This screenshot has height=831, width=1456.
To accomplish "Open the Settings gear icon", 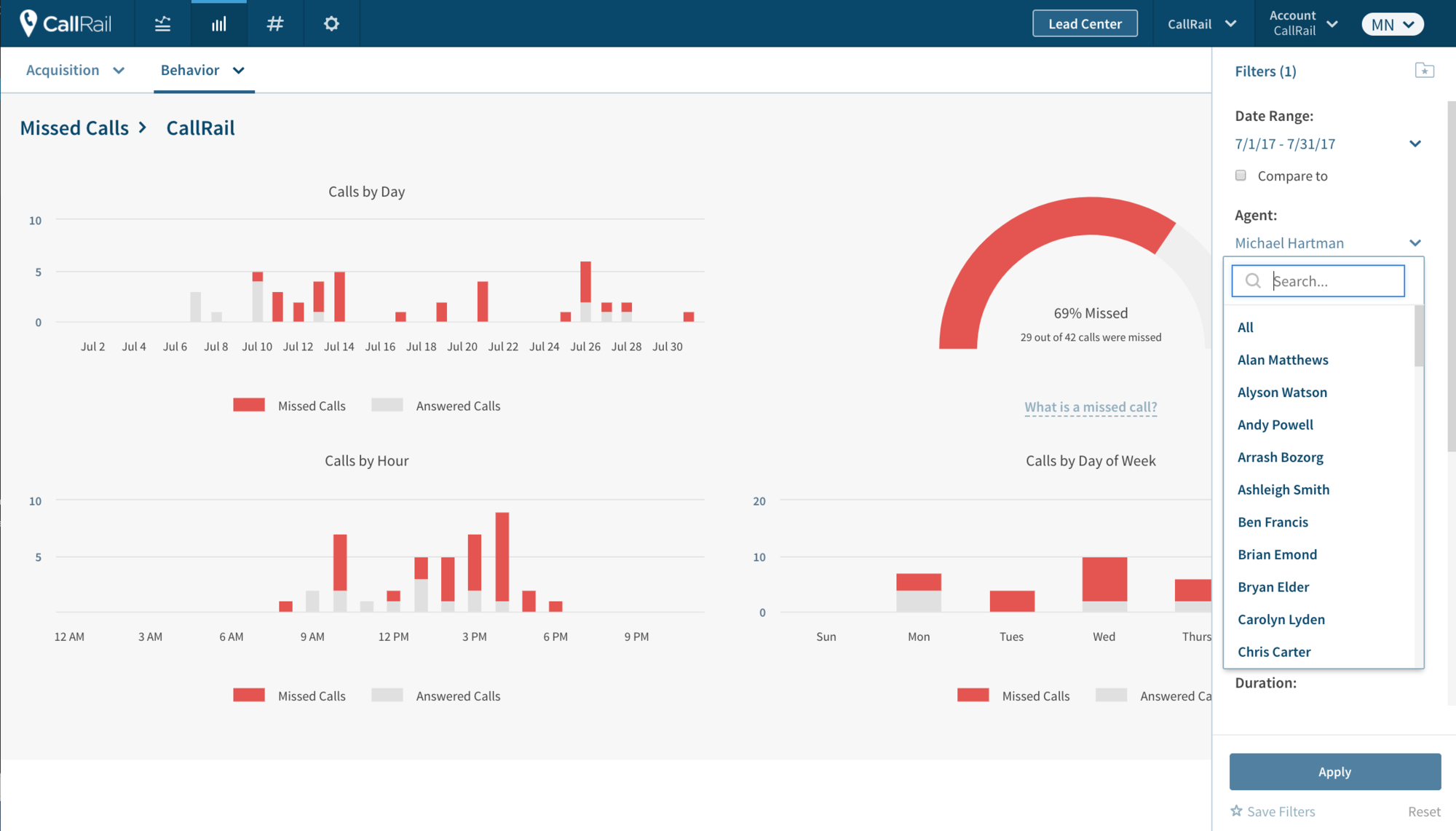I will tap(331, 23).
